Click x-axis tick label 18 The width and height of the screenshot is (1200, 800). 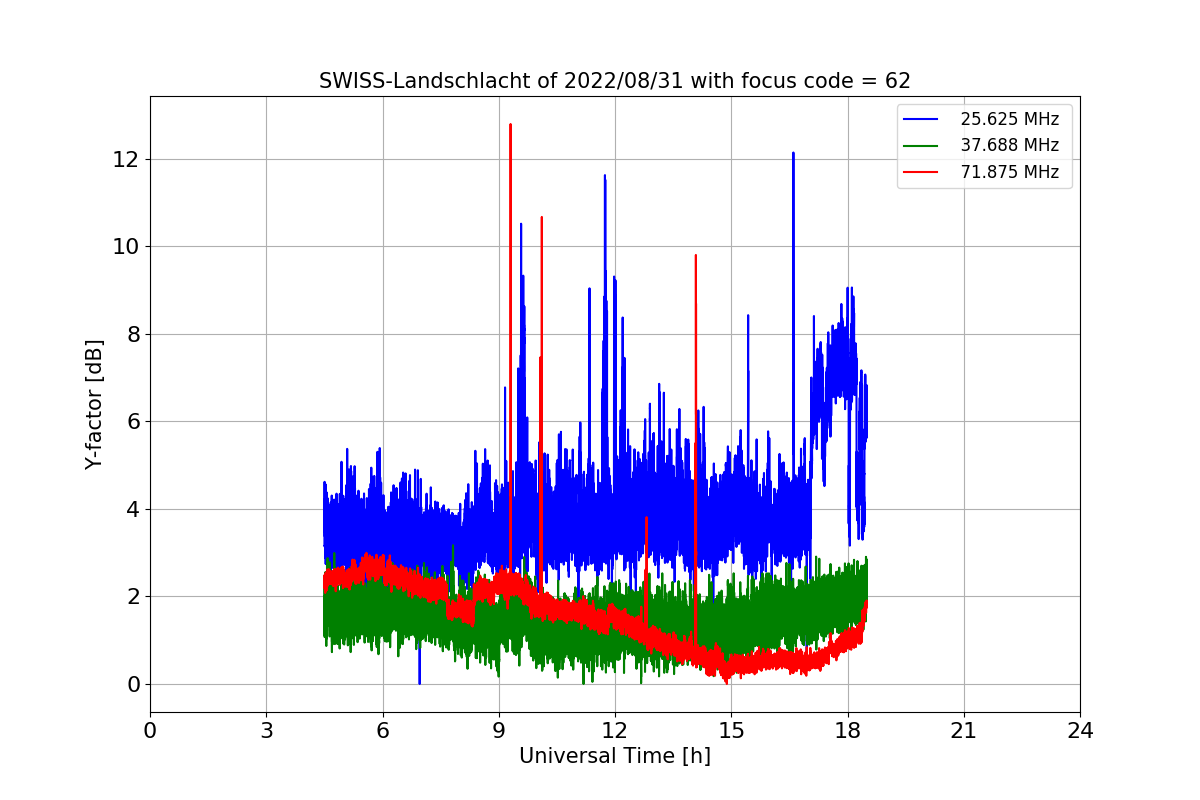[x=848, y=731]
